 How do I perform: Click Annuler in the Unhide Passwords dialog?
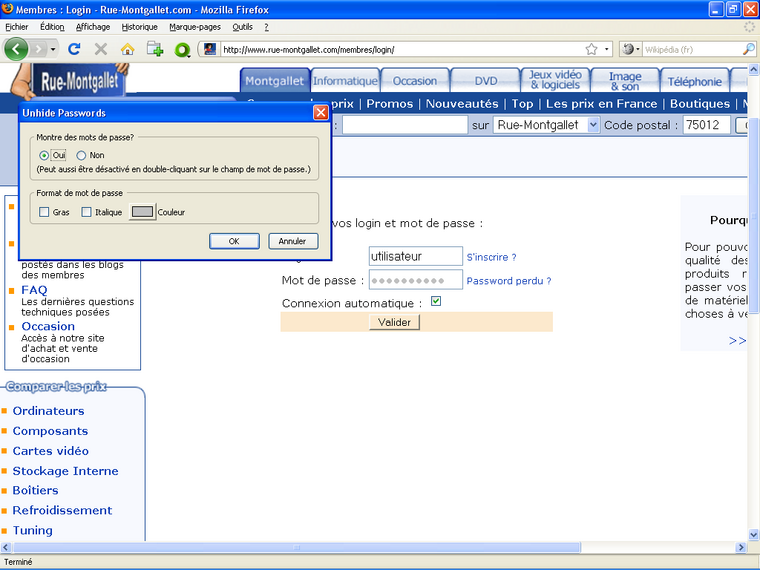point(293,241)
